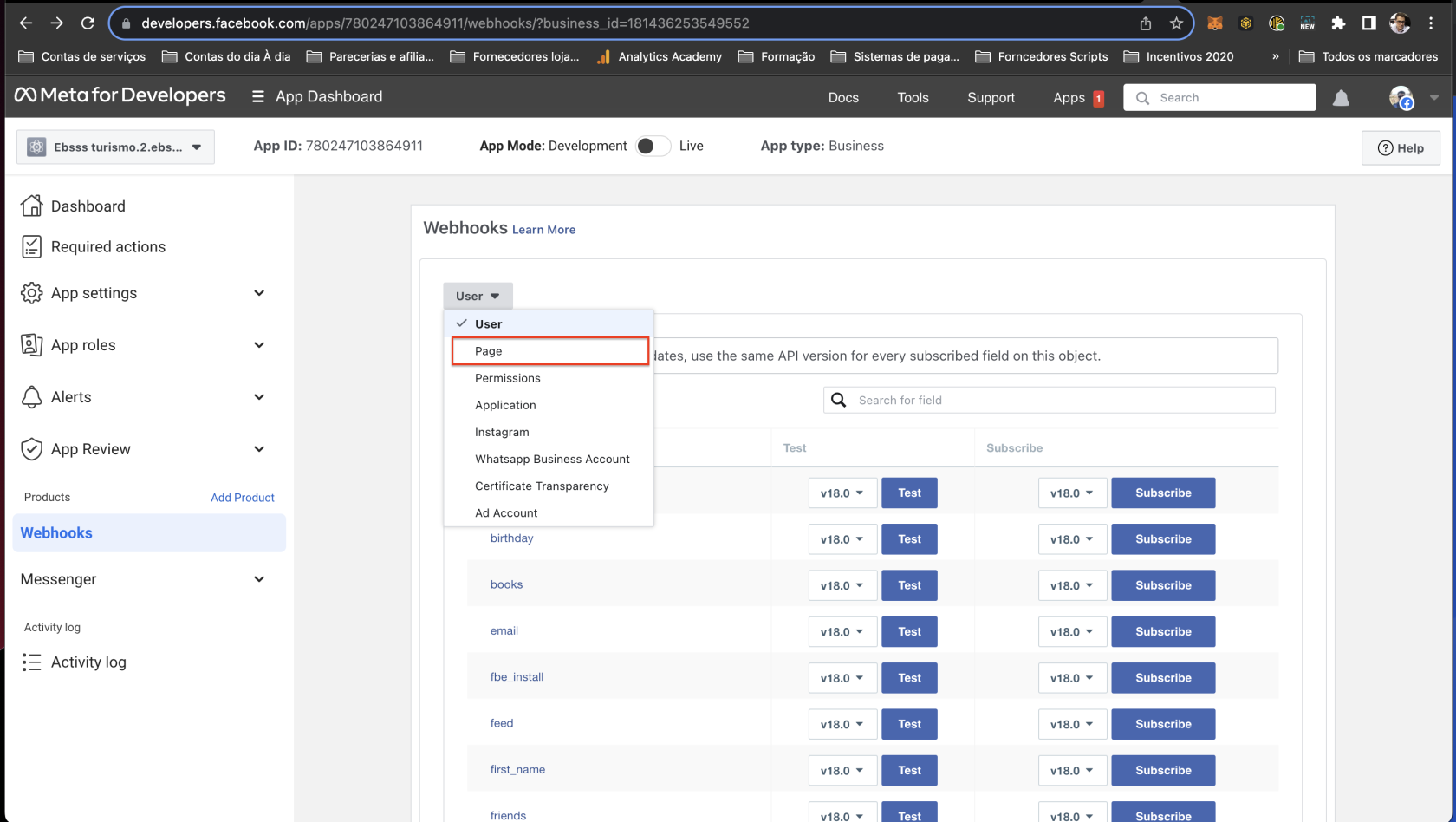Screen dimensions: 1456x822
Task: Click the Help button
Action: pos(1401,147)
